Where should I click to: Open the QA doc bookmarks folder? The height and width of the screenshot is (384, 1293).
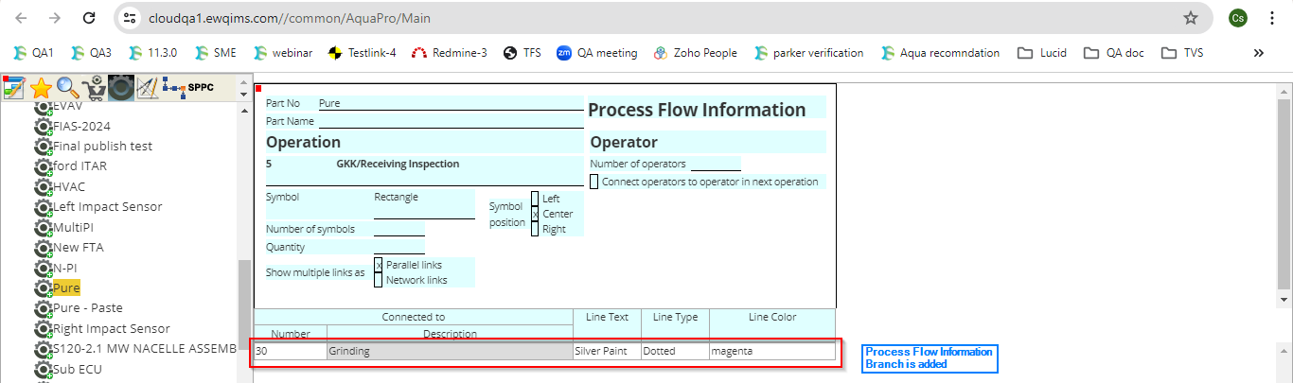coord(1114,53)
